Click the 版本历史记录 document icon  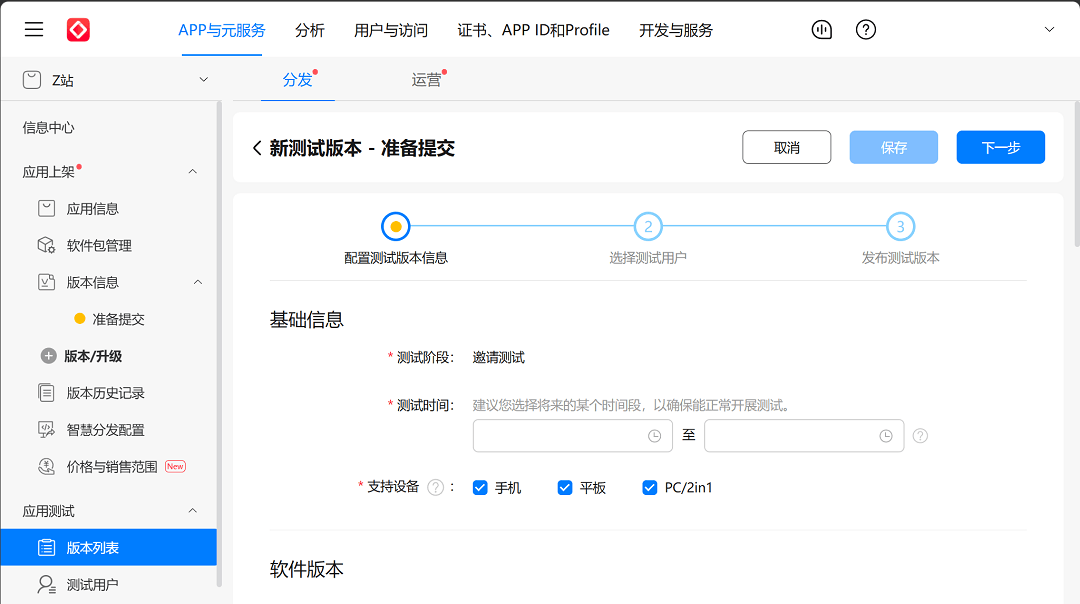(x=46, y=393)
